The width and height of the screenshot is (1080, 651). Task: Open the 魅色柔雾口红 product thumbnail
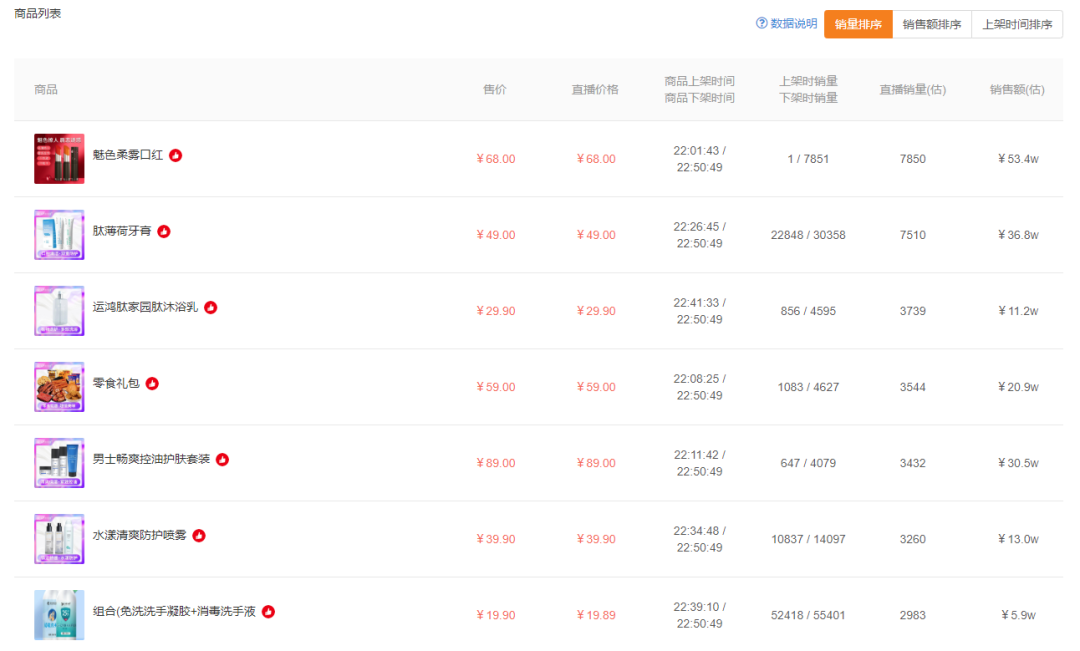59,158
